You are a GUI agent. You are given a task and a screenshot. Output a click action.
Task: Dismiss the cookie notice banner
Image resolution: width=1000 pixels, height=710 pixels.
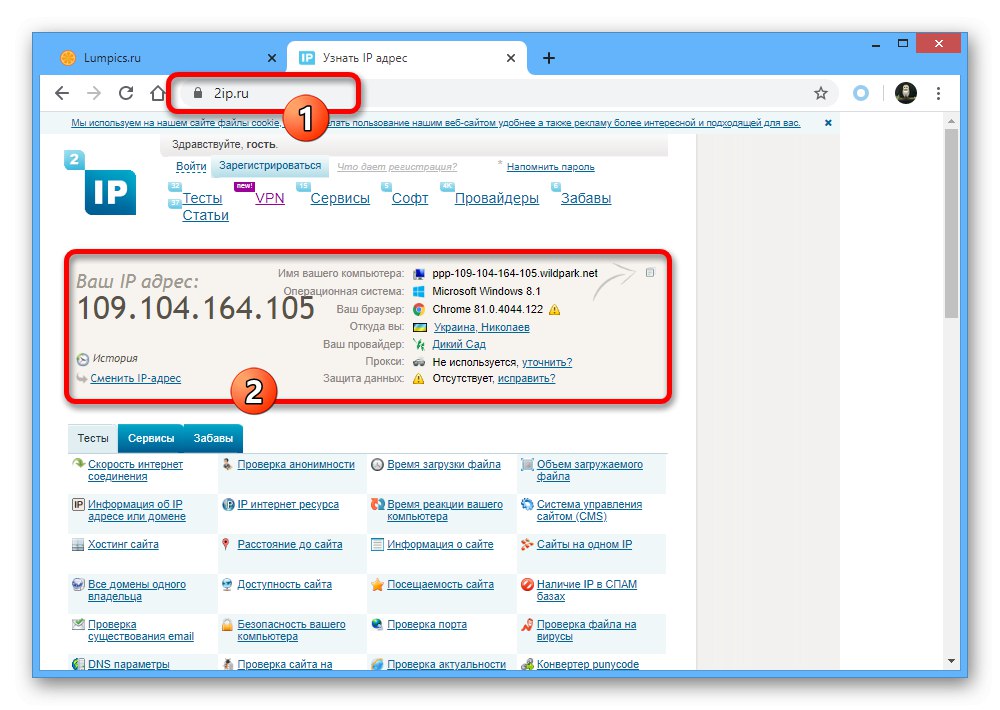pos(828,122)
